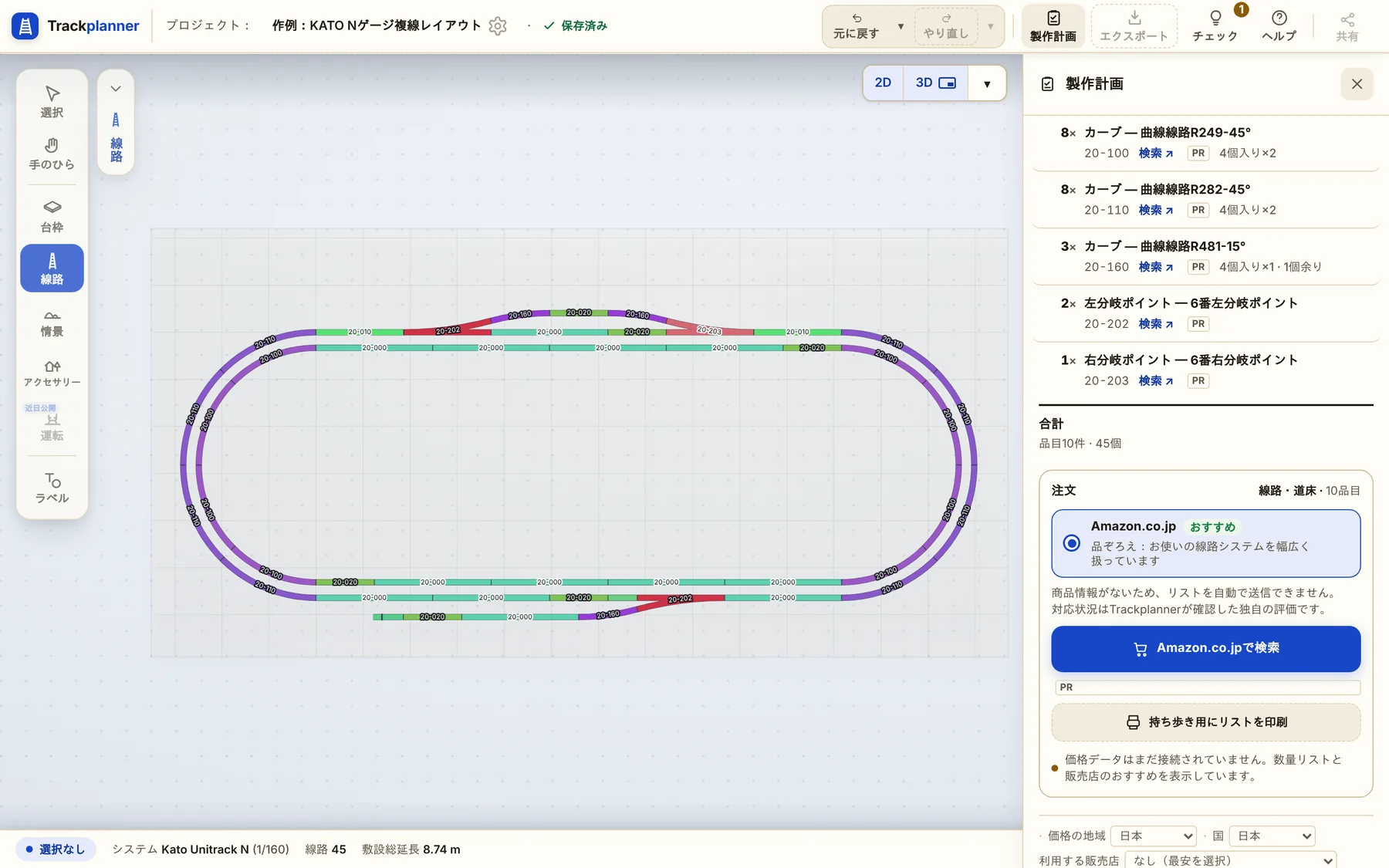Open the チェック lightbulb check panel
The image size is (1389, 868).
pos(1215,25)
